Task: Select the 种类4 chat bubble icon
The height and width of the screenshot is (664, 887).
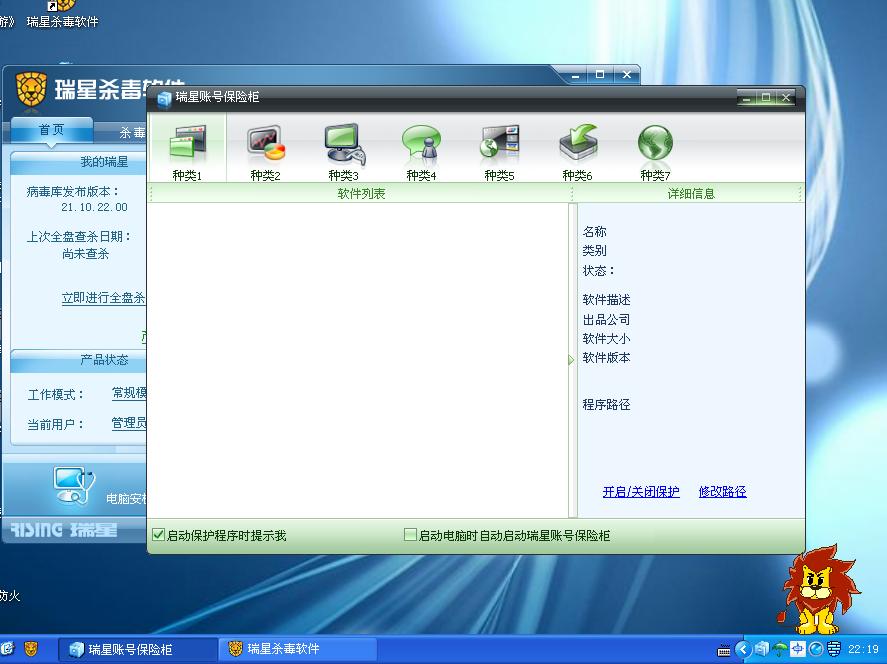Action: (x=421, y=145)
